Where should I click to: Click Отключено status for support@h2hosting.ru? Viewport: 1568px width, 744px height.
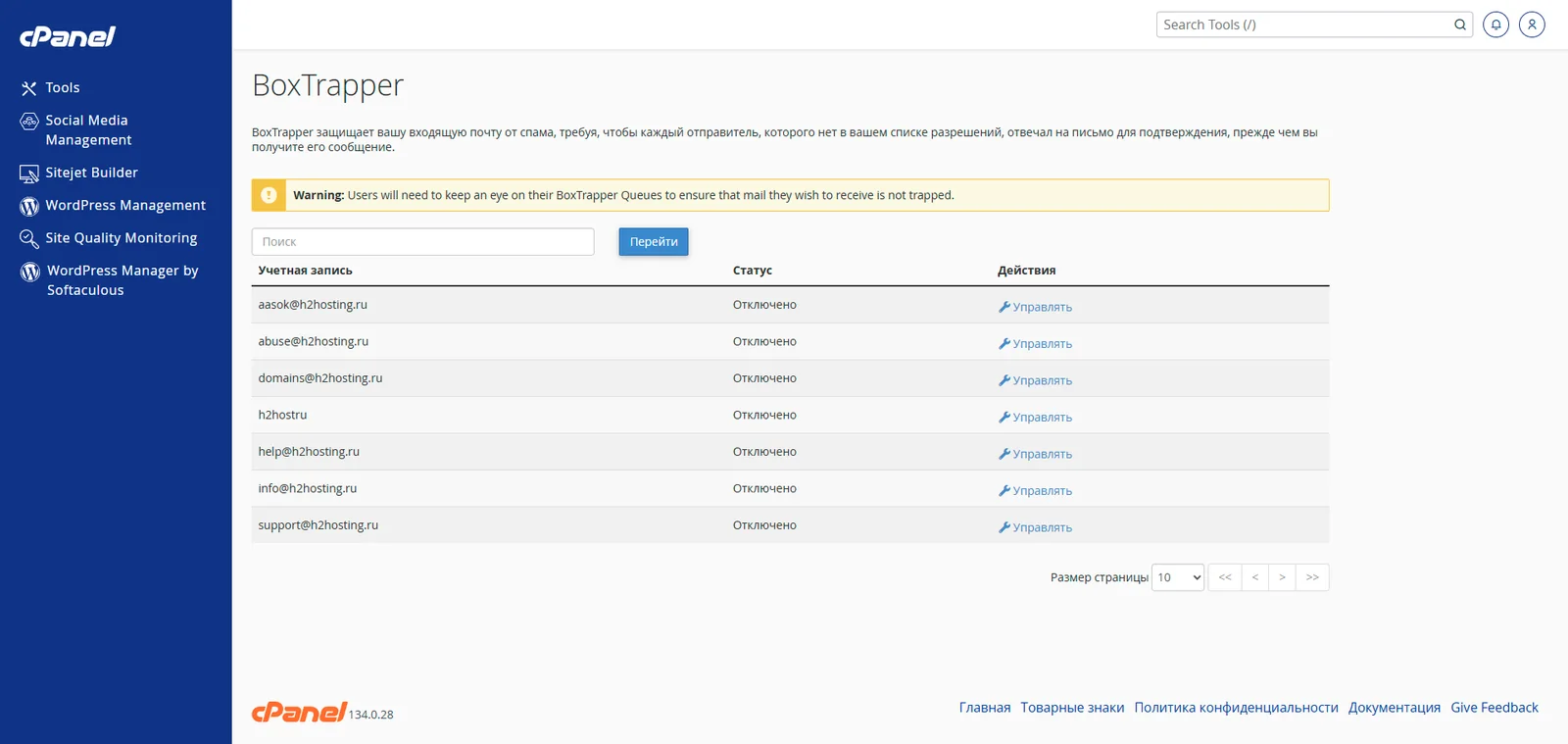(x=764, y=525)
